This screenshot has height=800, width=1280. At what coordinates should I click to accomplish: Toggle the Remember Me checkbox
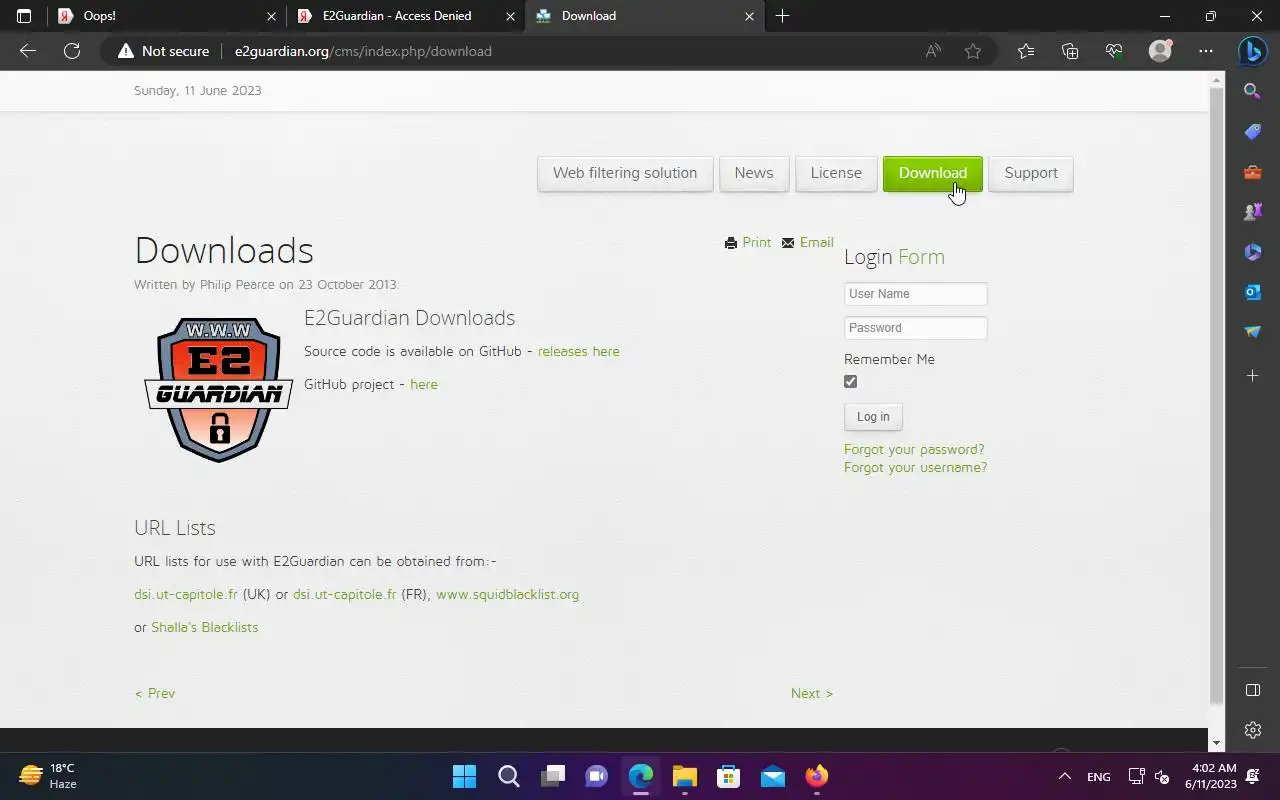[850, 381]
